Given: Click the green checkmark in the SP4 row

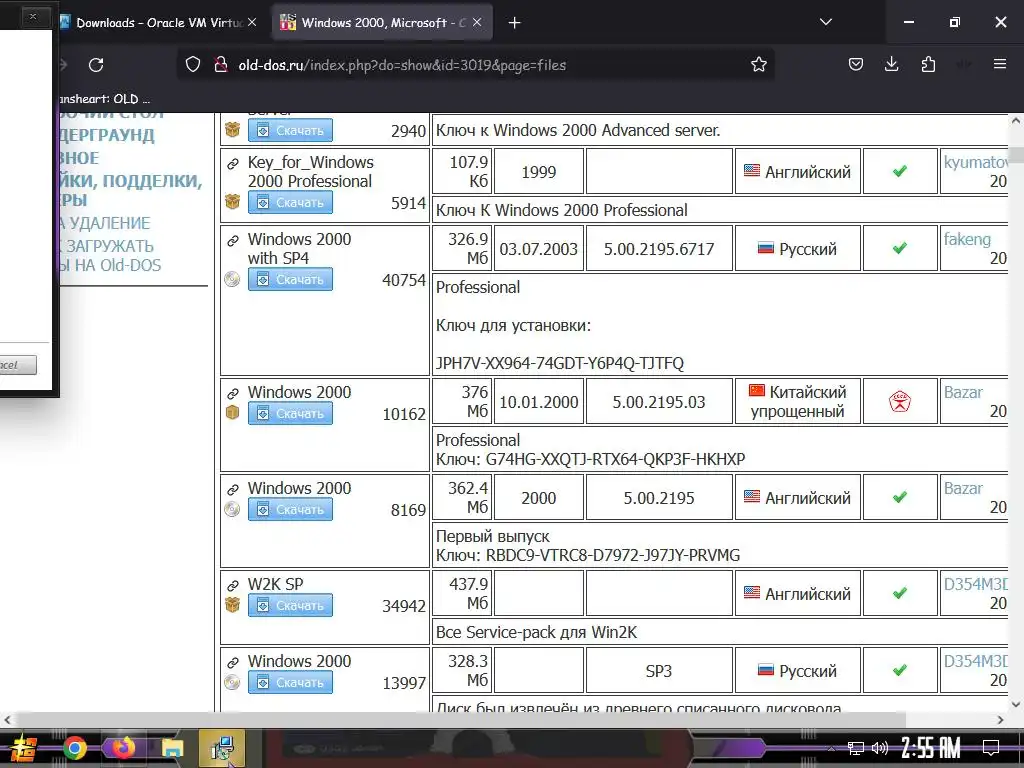Looking at the screenshot, I should tap(900, 248).
